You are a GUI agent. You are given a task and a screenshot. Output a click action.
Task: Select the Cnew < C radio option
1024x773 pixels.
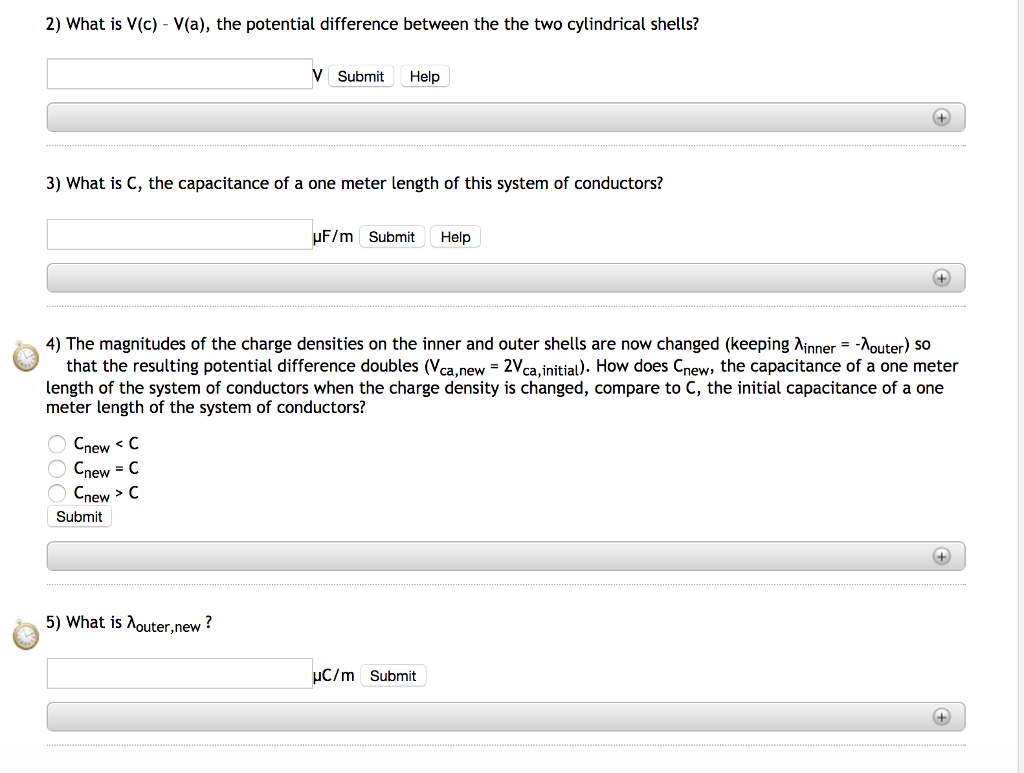[x=58, y=444]
